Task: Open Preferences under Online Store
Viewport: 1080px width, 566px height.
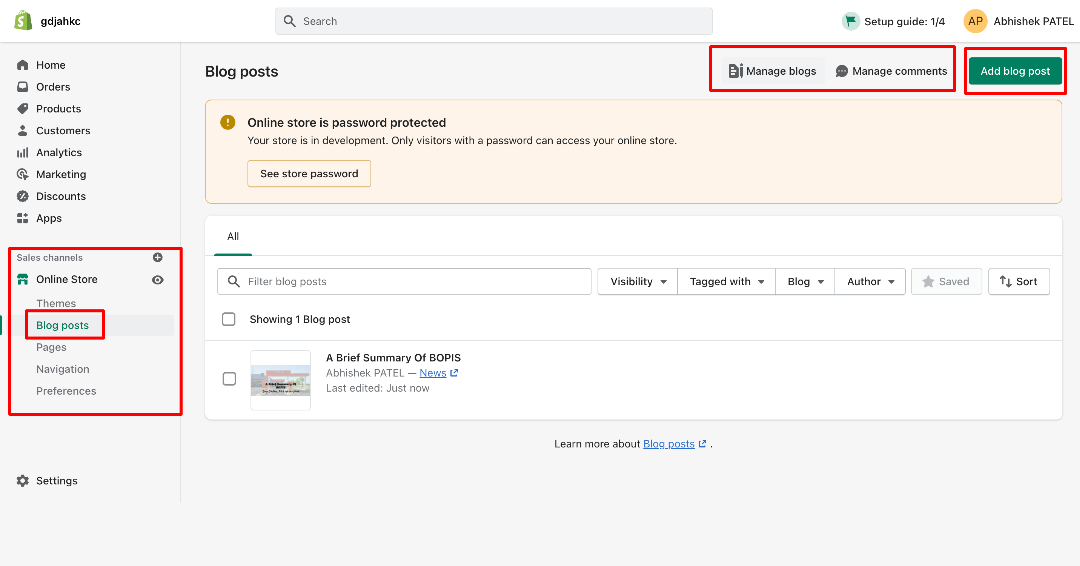Action: point(66,391)
